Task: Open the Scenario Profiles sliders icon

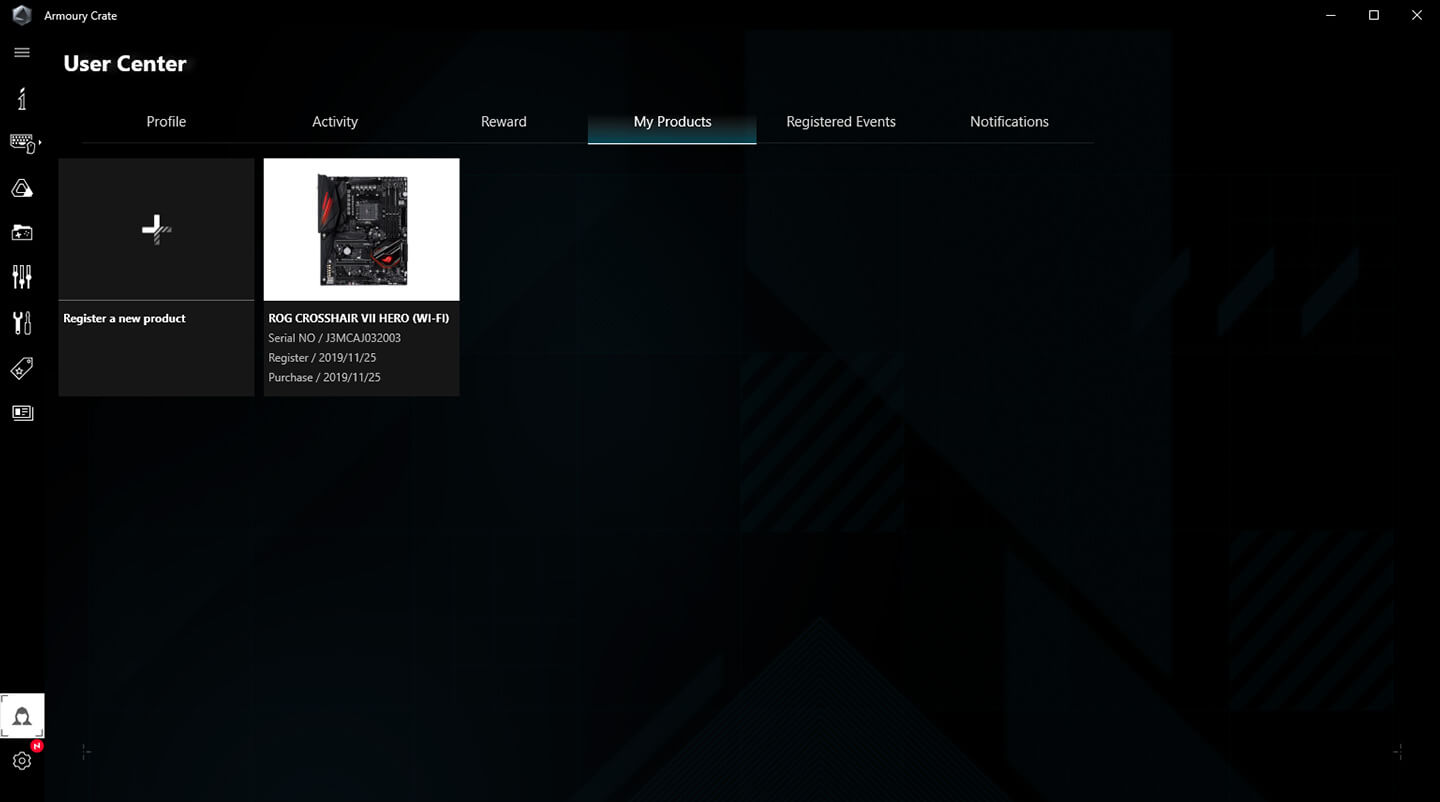Action: pos(22,277)
